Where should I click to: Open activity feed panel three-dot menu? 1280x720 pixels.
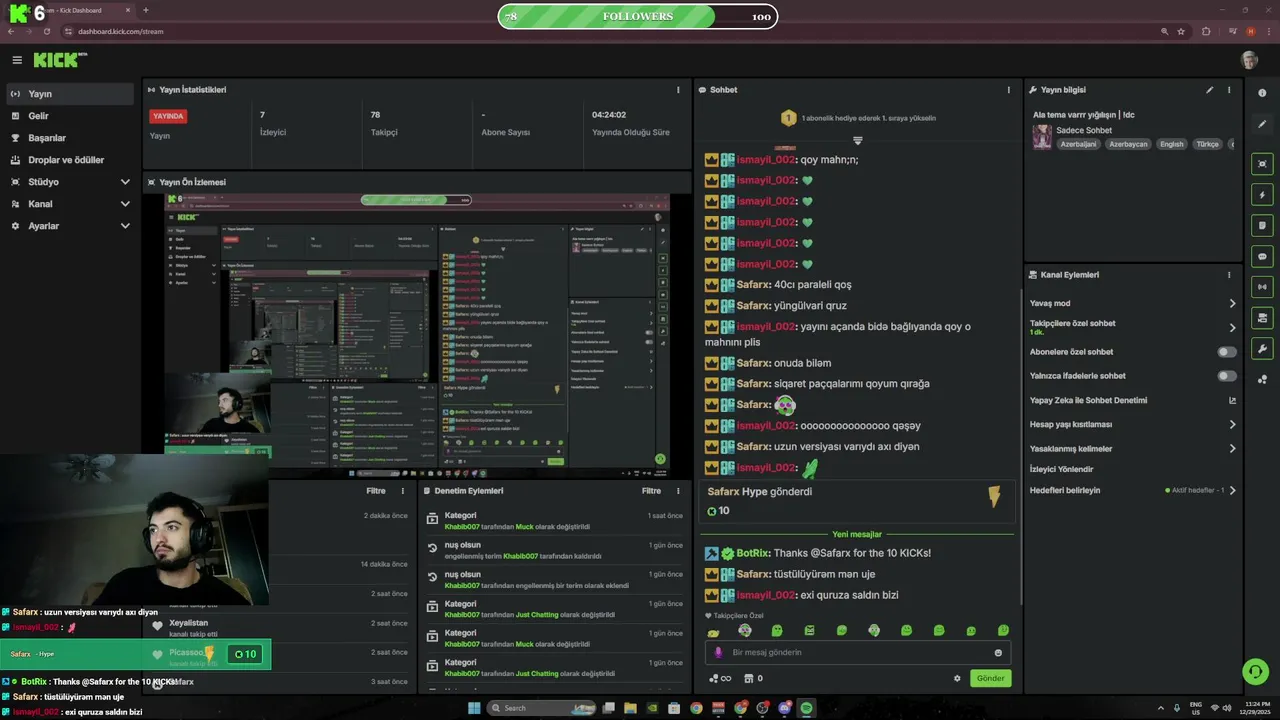(x=403, y=491)
